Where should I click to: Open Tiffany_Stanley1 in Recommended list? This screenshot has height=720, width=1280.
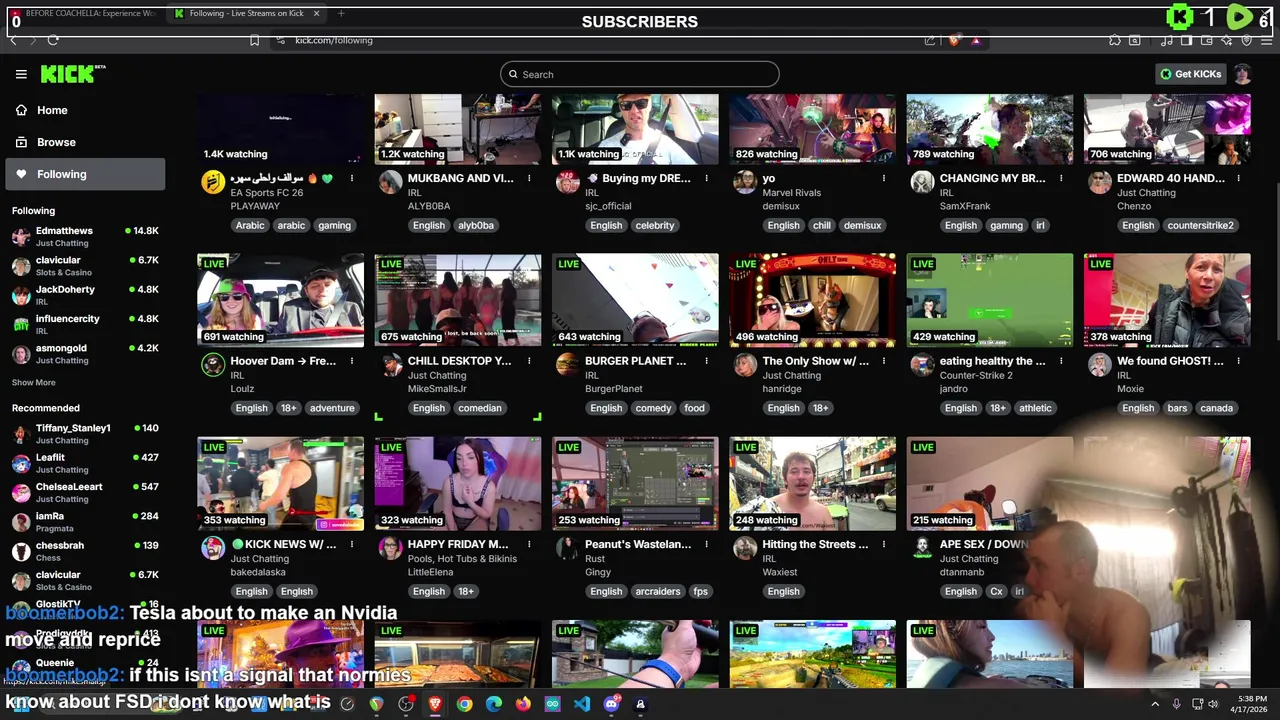pyautogui.click(x=85, y=433)
